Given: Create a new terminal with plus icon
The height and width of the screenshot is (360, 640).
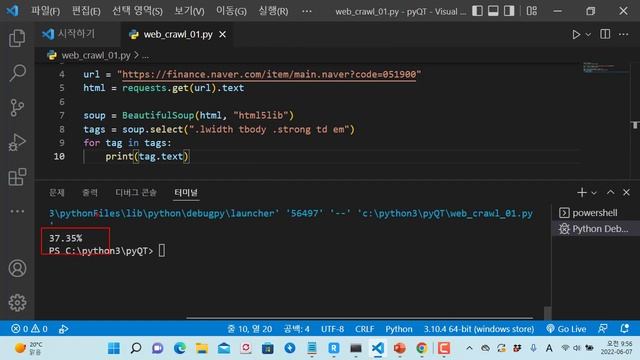Looking at the screenshot, I should 582,192.
